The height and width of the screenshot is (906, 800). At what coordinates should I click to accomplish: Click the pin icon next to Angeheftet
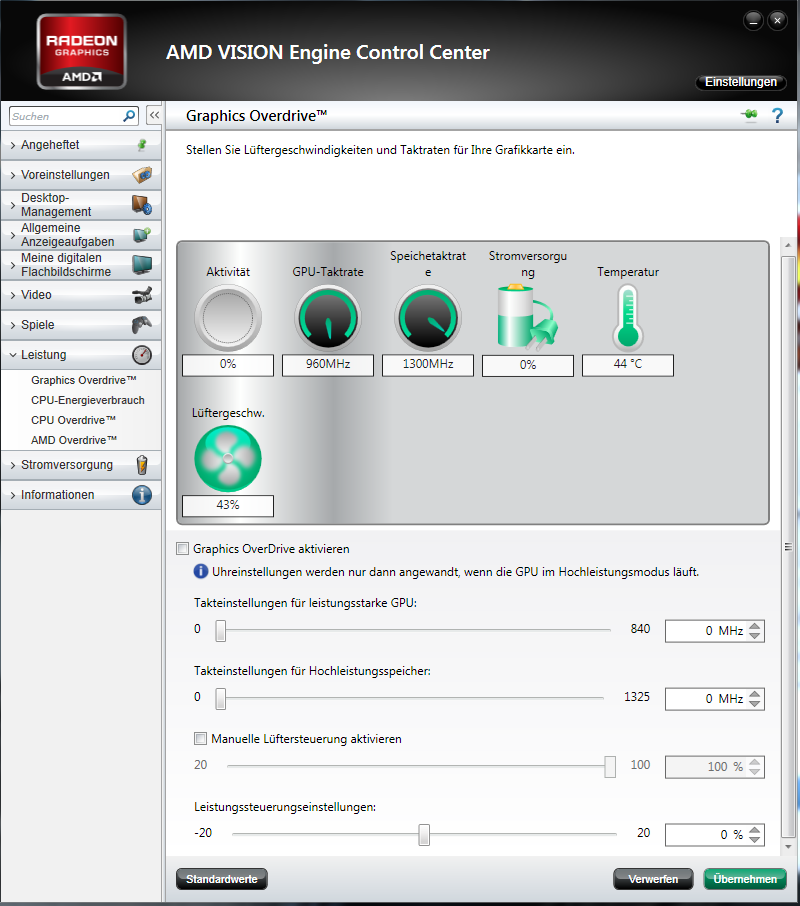(142, 145)
